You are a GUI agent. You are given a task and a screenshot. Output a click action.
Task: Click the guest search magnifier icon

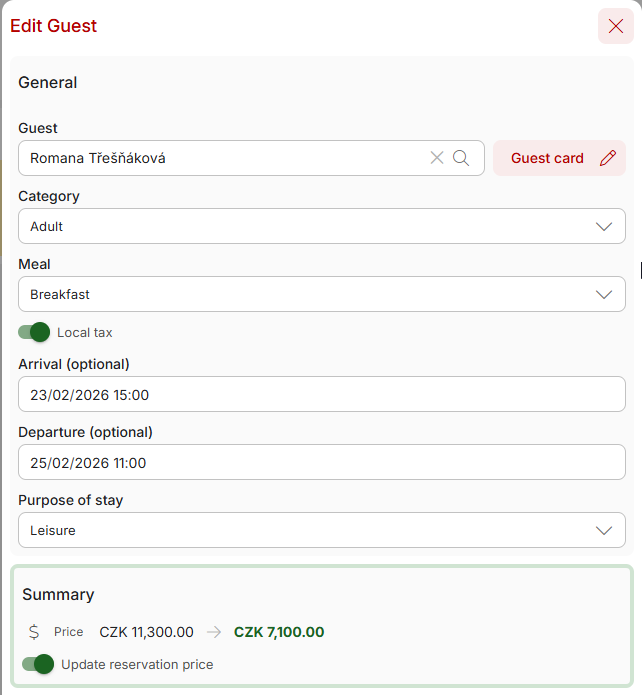point(461,158)
